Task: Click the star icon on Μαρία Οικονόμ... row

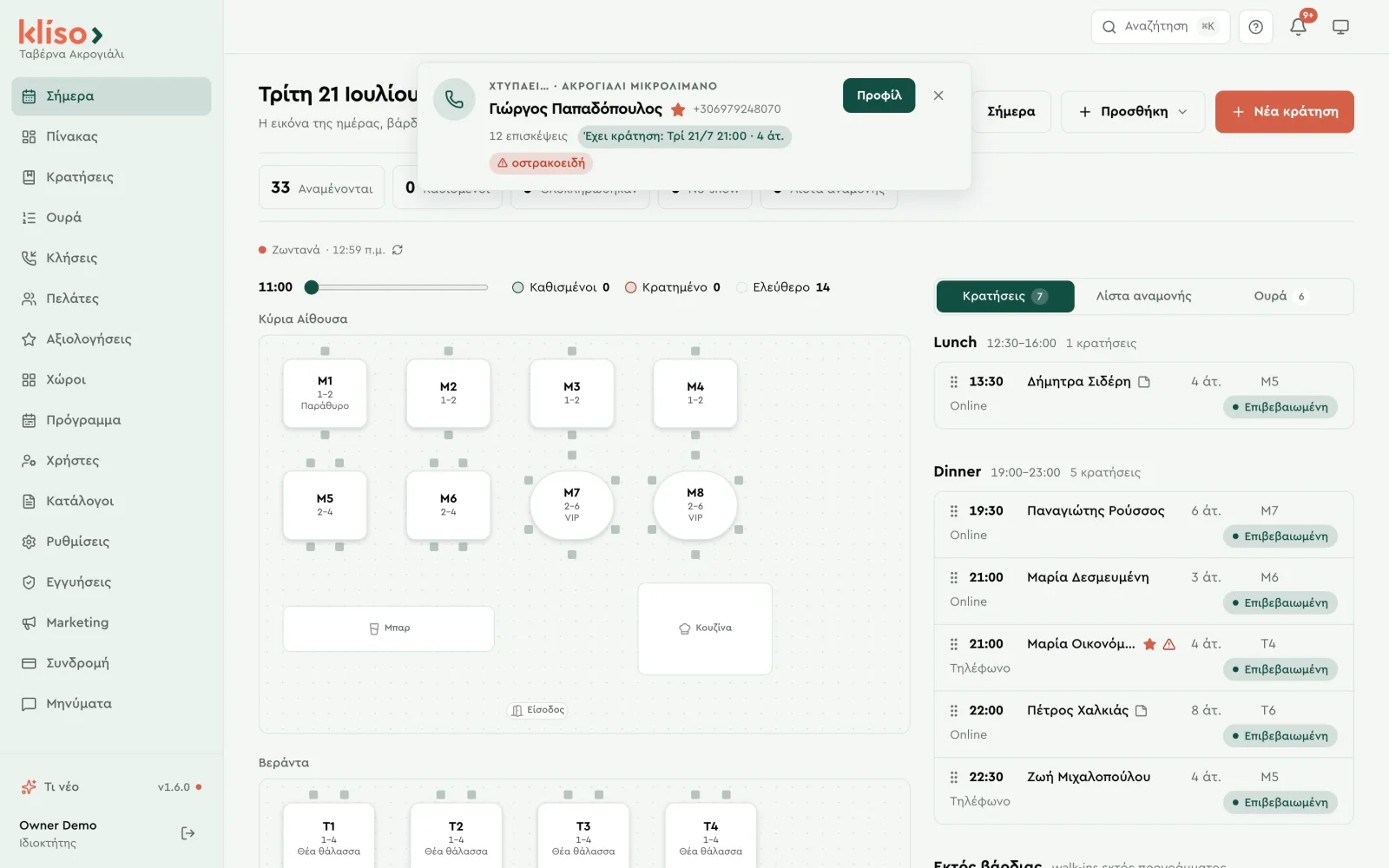Action: pyautogui.click(x=1149, y=644)
